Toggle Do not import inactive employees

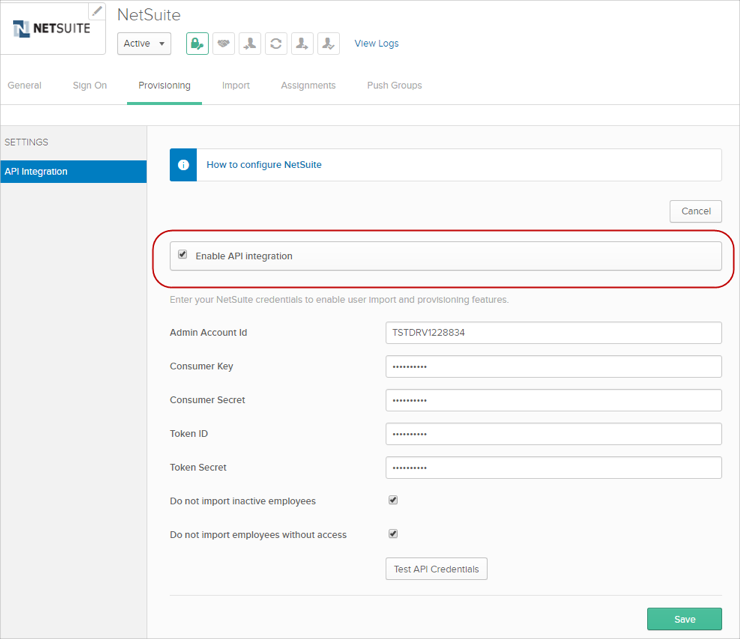(393, 500)
